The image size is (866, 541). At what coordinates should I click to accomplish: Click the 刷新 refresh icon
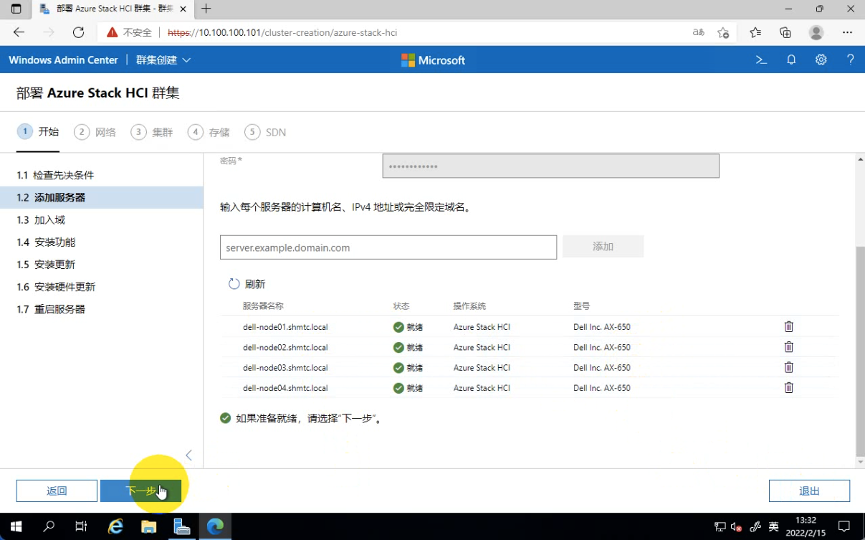pyautogui.click(x=234, y=284)
